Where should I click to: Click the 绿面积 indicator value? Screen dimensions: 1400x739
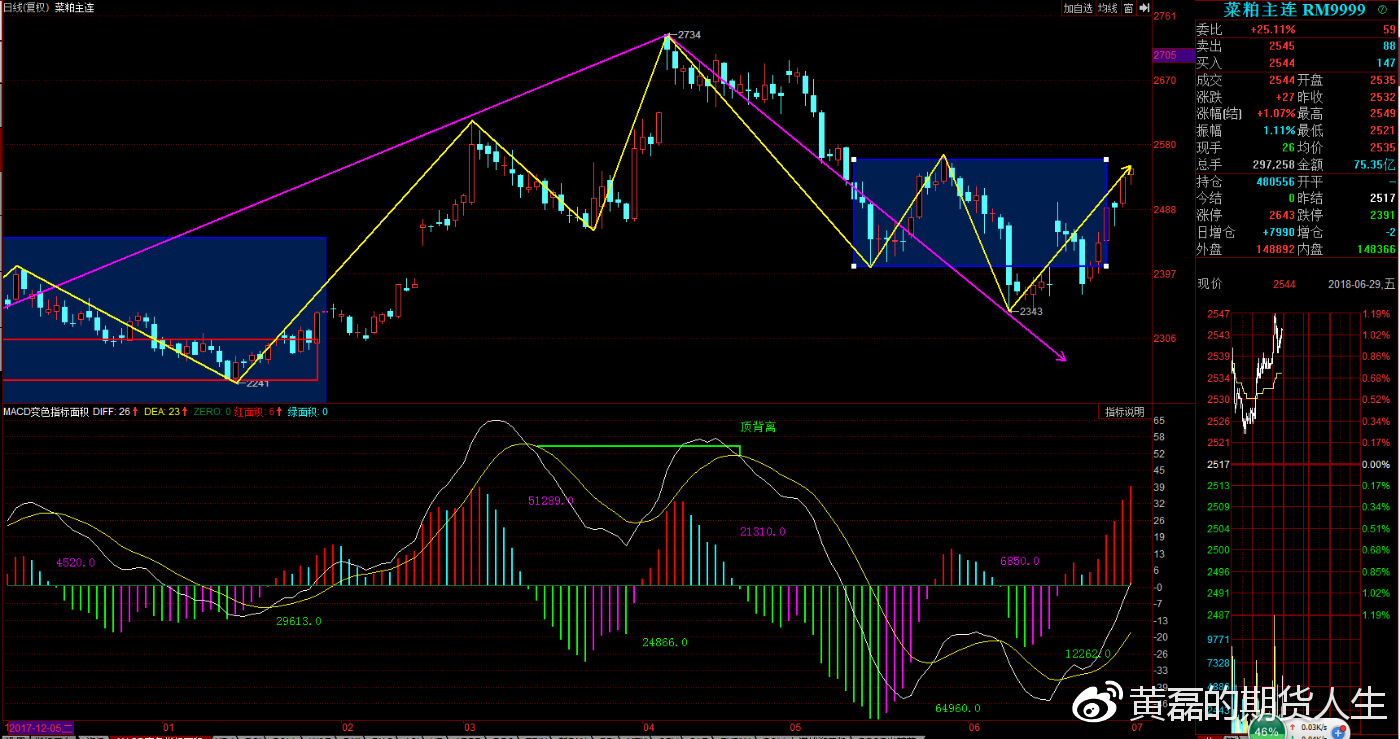click(307, 411)
